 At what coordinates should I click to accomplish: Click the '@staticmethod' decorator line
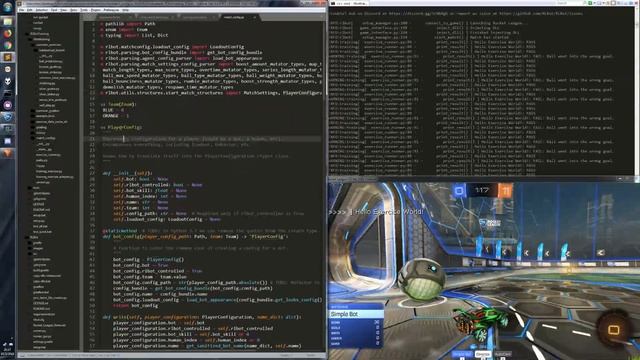120,231
